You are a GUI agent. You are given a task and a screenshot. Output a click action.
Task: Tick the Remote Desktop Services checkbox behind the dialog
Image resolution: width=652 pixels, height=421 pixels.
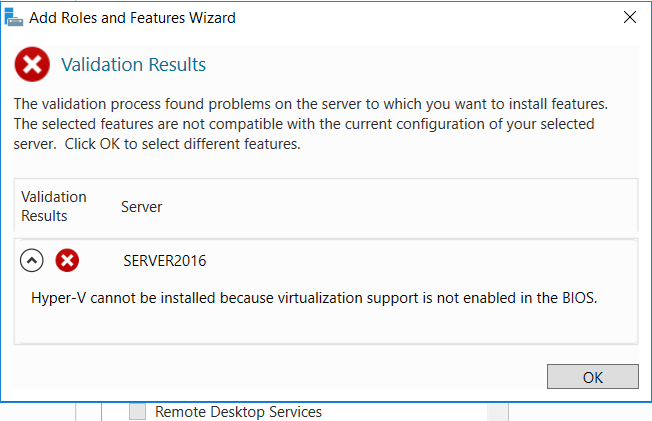[x=138, y=412]
